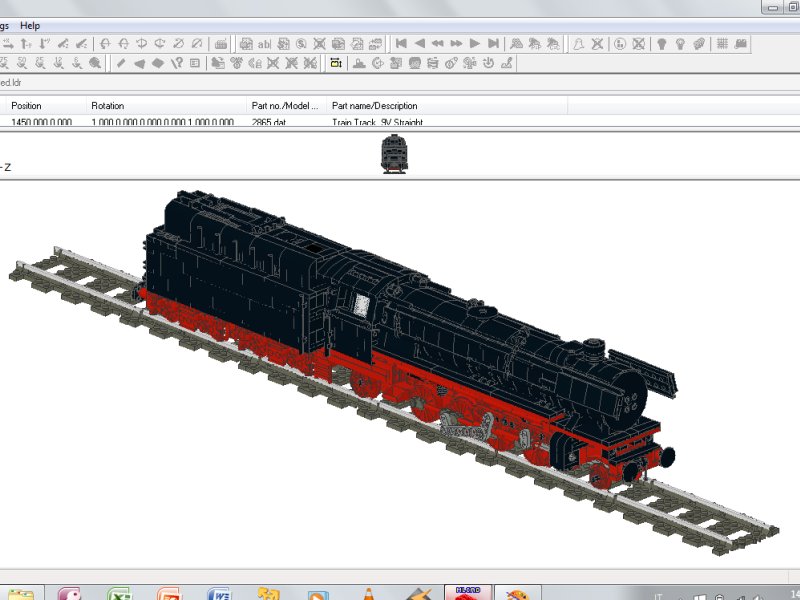Click the grid pattern icon
The image size is (800, 600).
(722, 42)
